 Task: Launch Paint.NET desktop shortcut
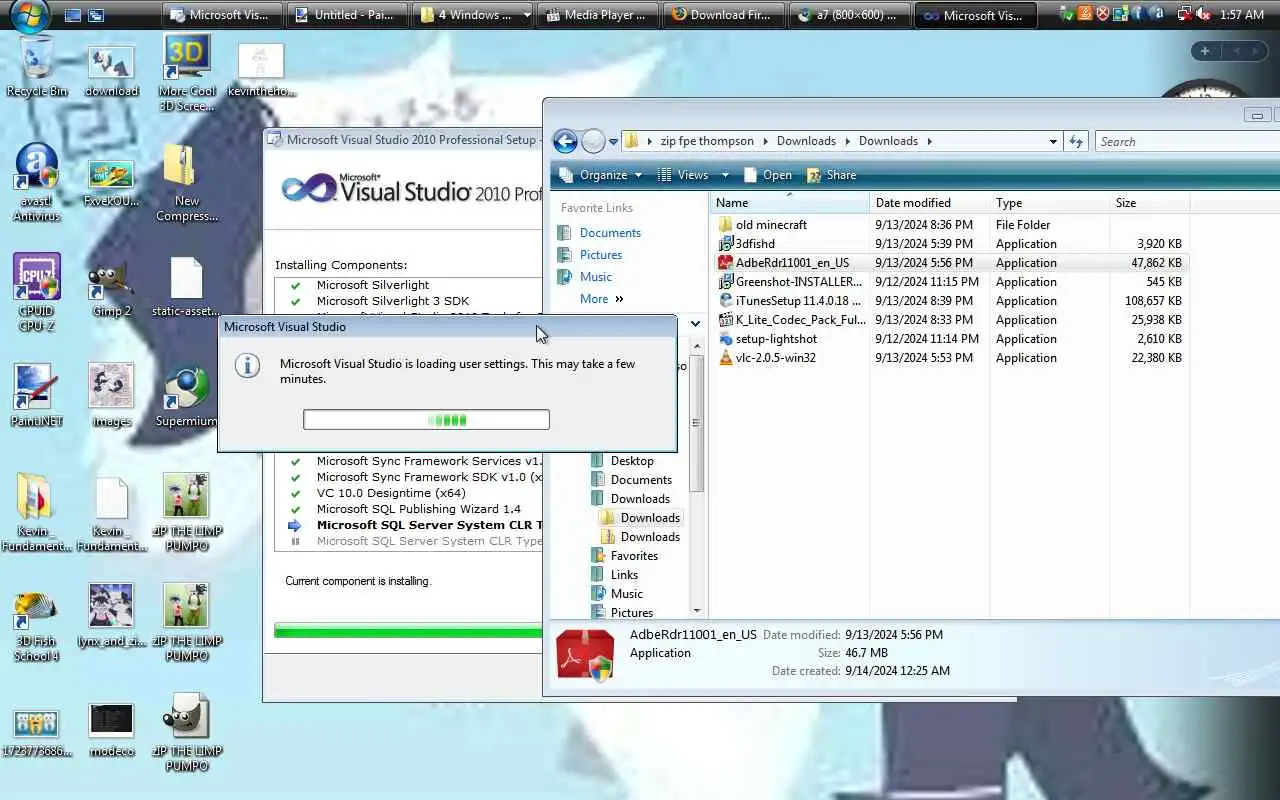[37, 396]
